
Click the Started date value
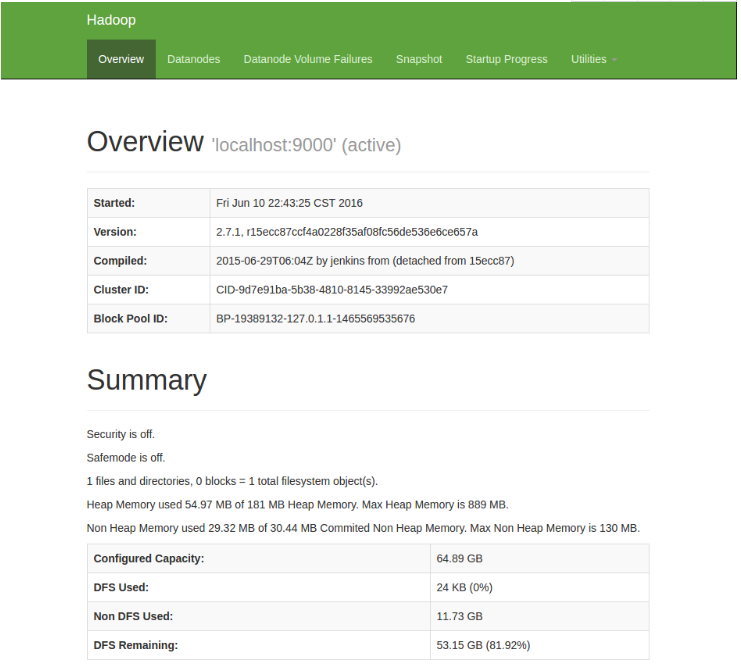point(289,203)
